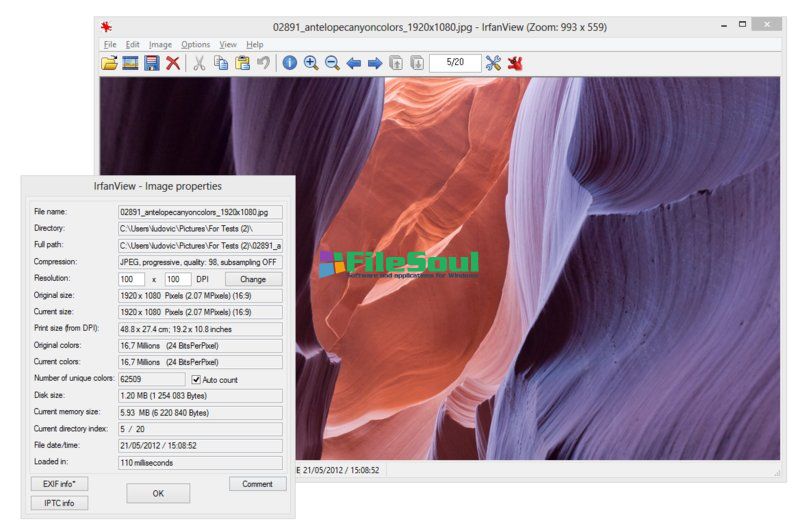Click the 5/20 image index field
Screen dimensions: 800x530
click(x=454, y=63)
